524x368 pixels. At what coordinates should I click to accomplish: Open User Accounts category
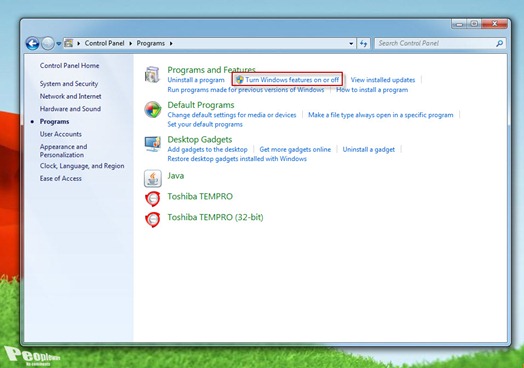pyautogui.click(x=60, y=134)
